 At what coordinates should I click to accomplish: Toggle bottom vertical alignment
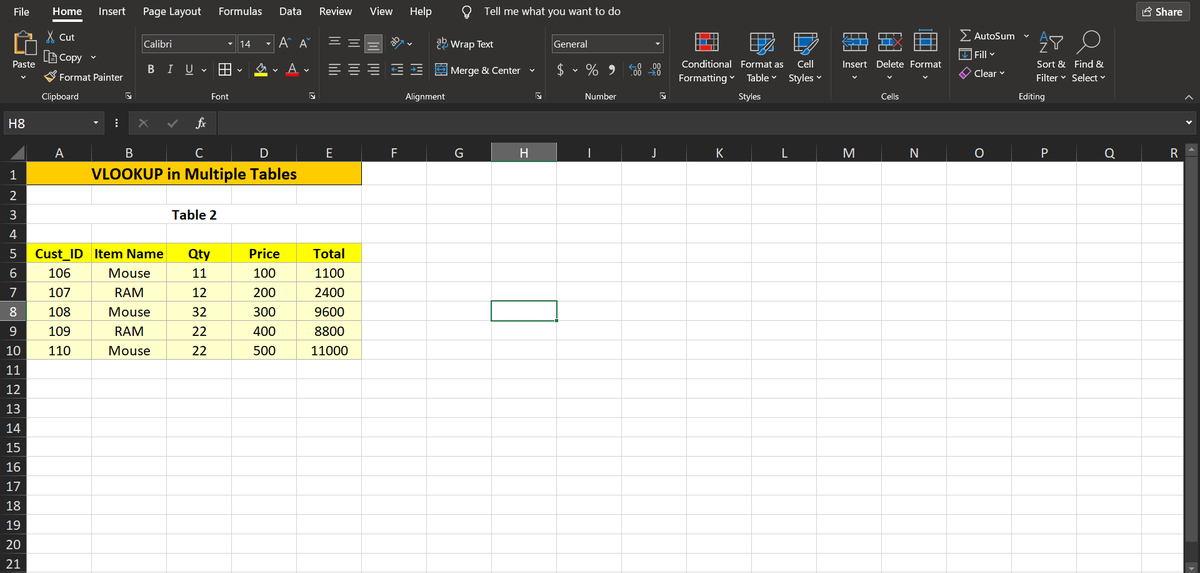coord(373,44)
